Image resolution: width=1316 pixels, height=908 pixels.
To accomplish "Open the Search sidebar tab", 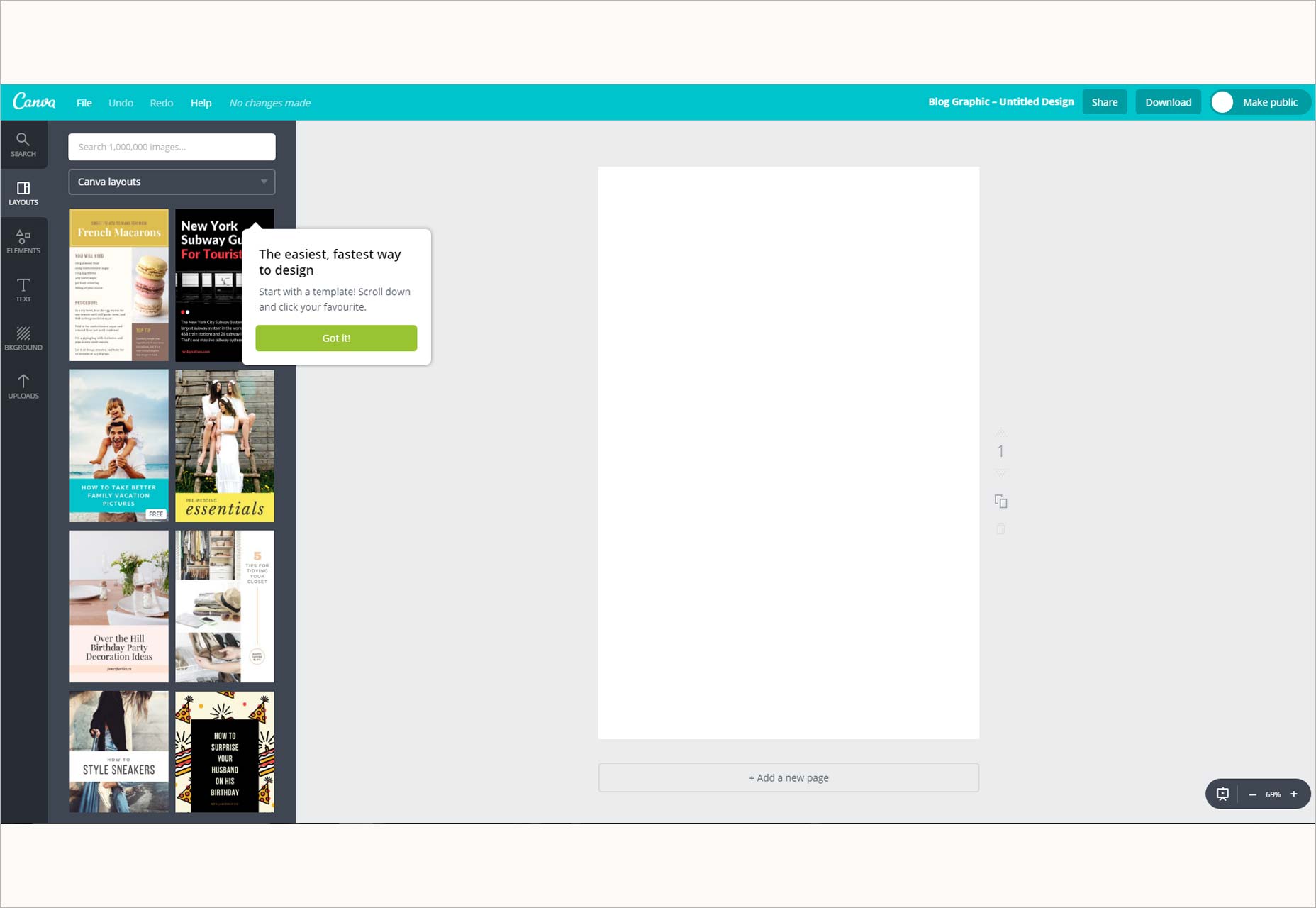I will [23, 144].
